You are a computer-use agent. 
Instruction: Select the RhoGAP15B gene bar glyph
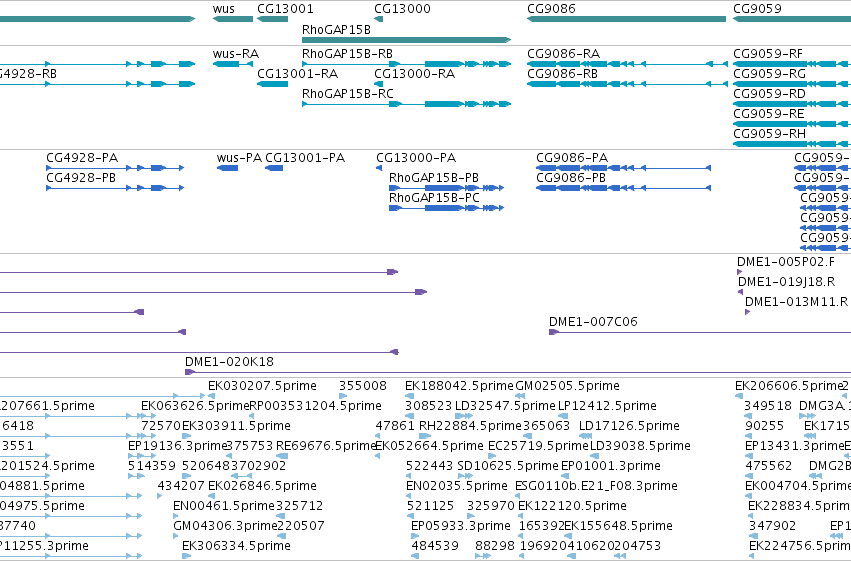coord(407,40)
